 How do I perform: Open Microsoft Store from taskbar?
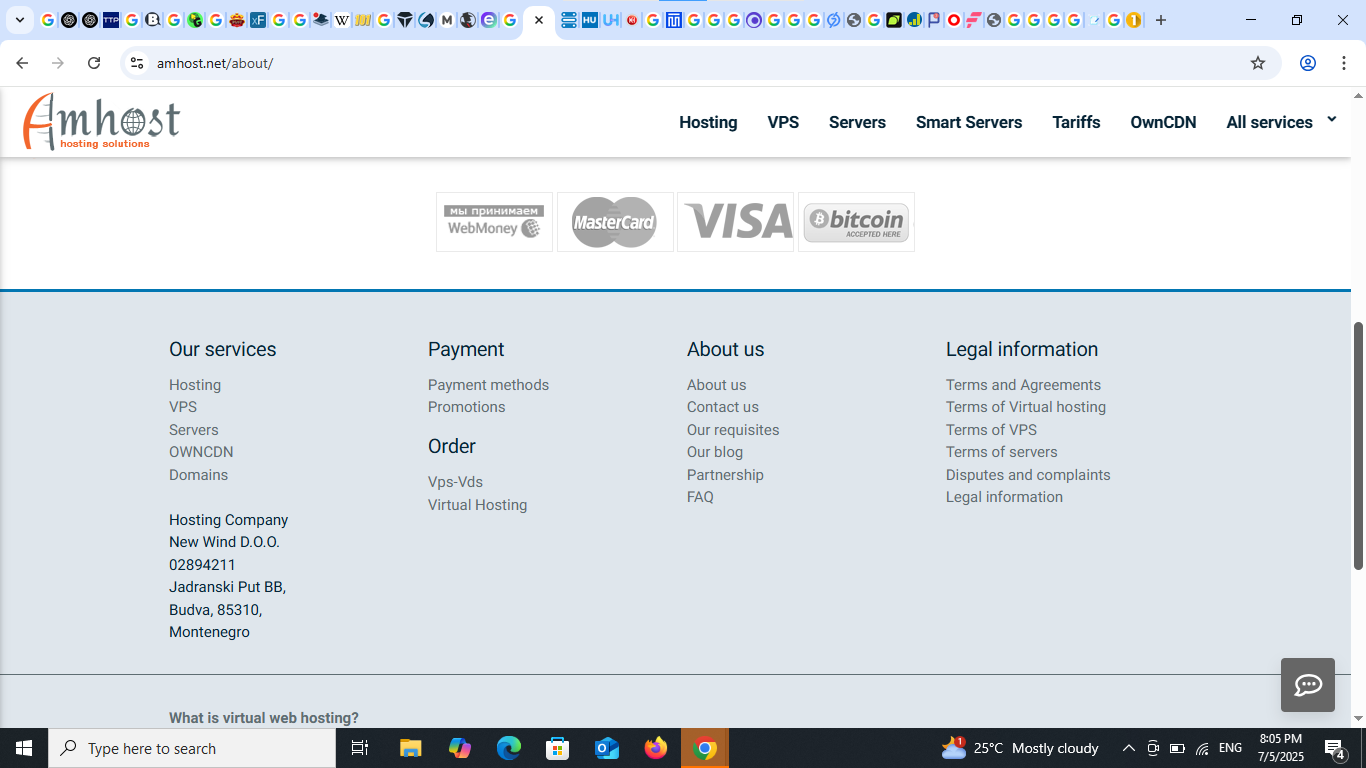click(558, 748)
